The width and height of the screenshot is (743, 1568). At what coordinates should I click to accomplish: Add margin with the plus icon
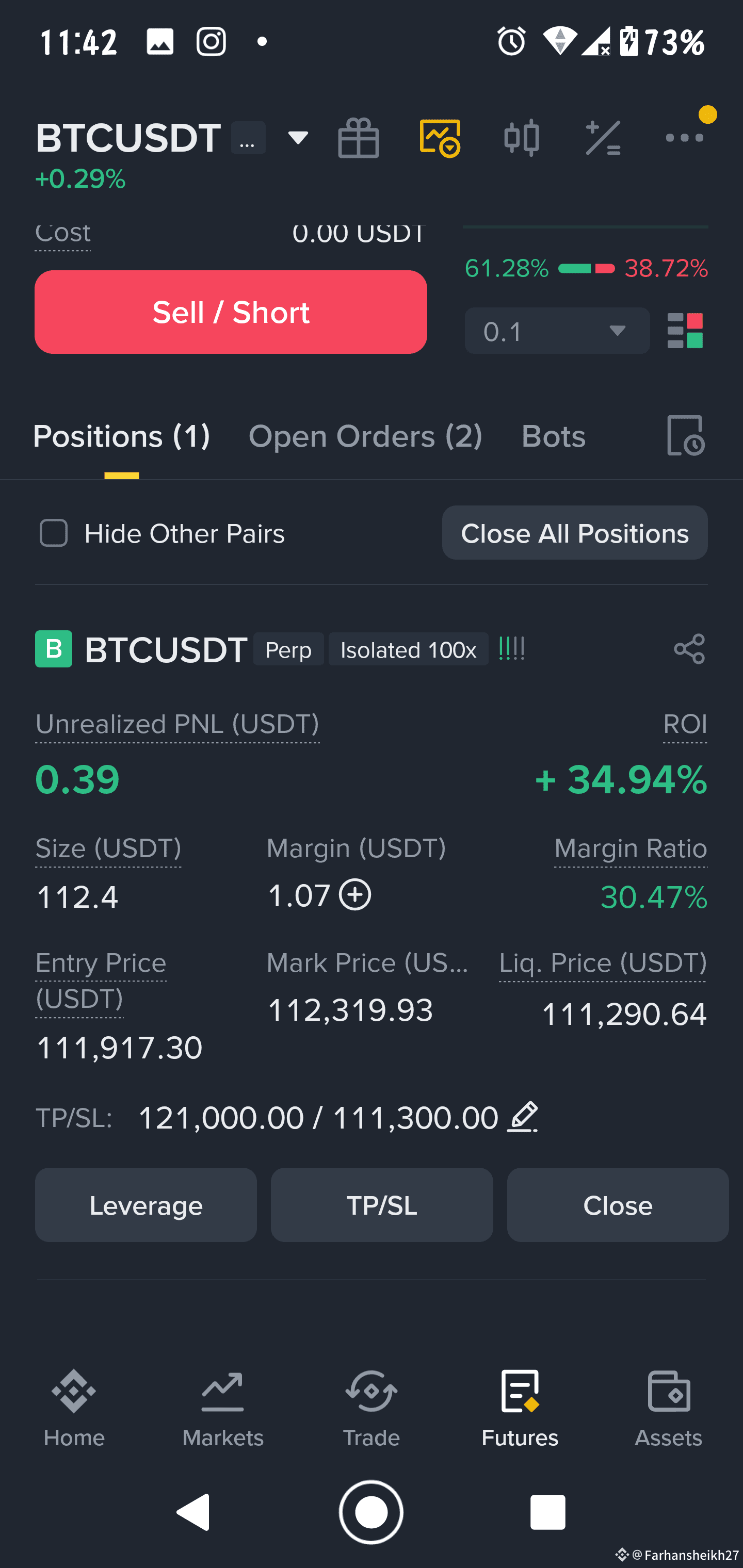[355, 895]
